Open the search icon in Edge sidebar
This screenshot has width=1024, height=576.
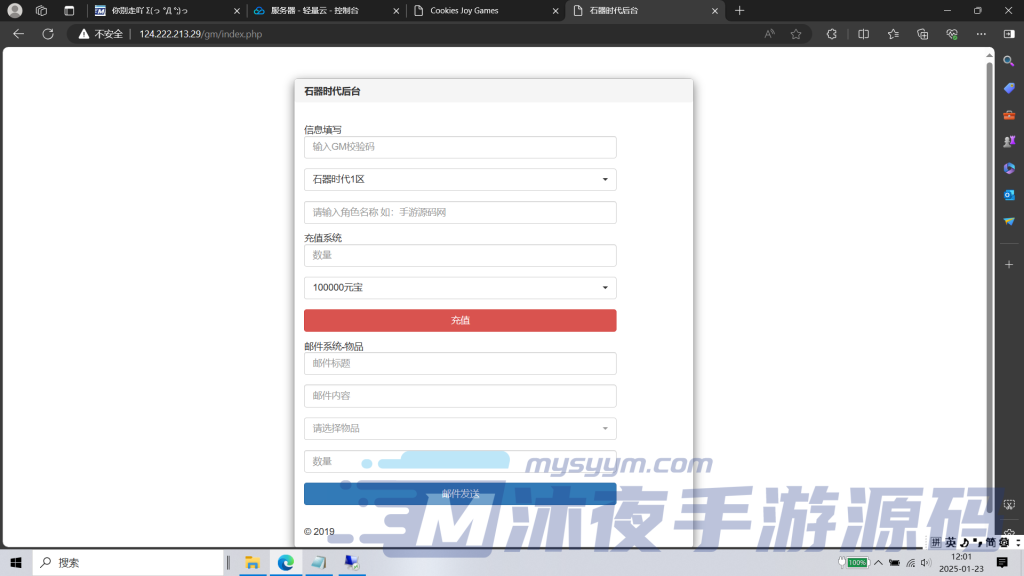pyautogui.click(x=1009, y=60)
